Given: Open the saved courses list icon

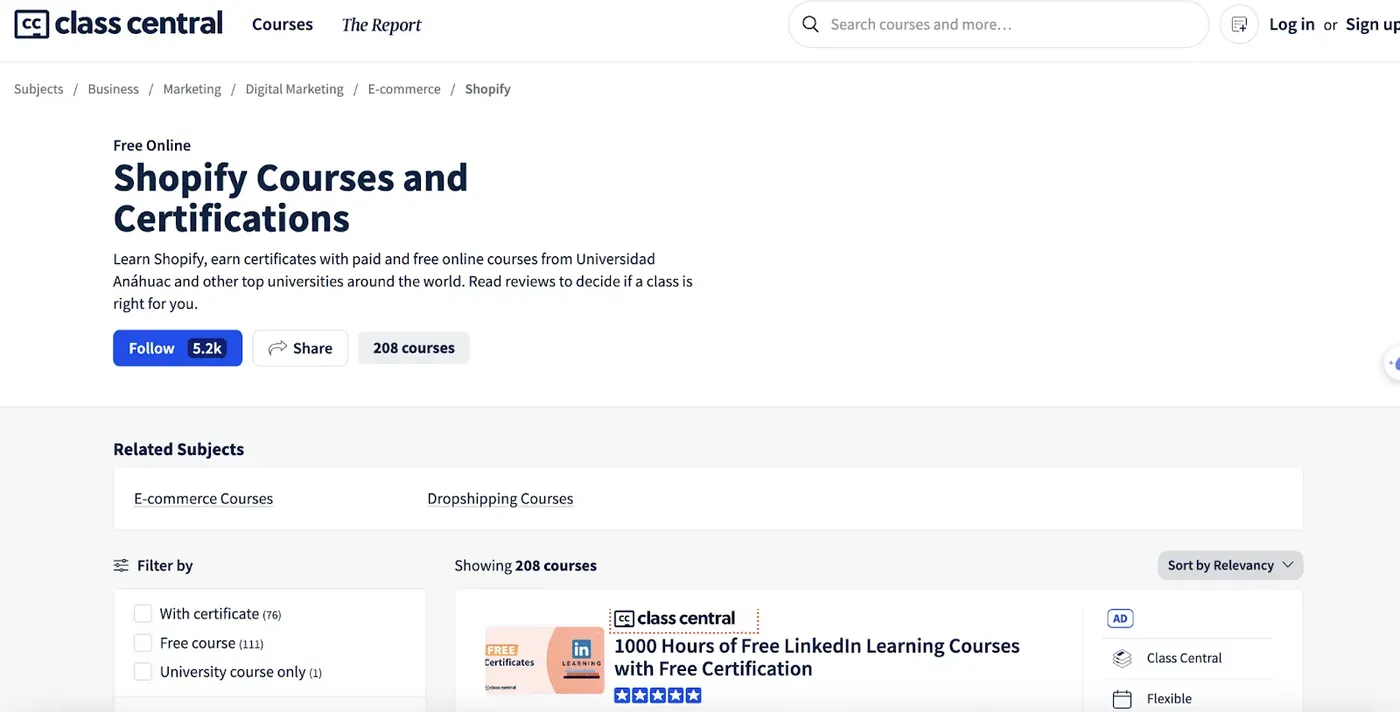Looking at the screenshot, I should point(1239,24).
